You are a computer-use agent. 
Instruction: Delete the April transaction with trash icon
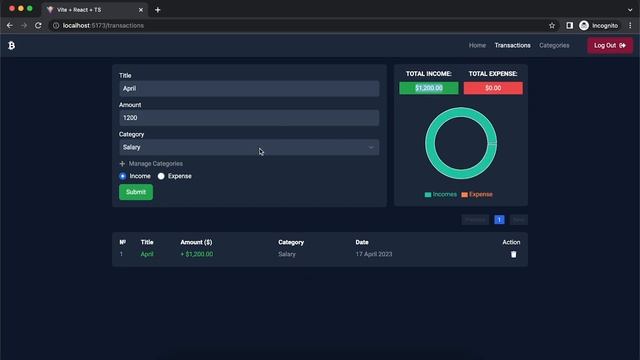click(x=513, y=254)
